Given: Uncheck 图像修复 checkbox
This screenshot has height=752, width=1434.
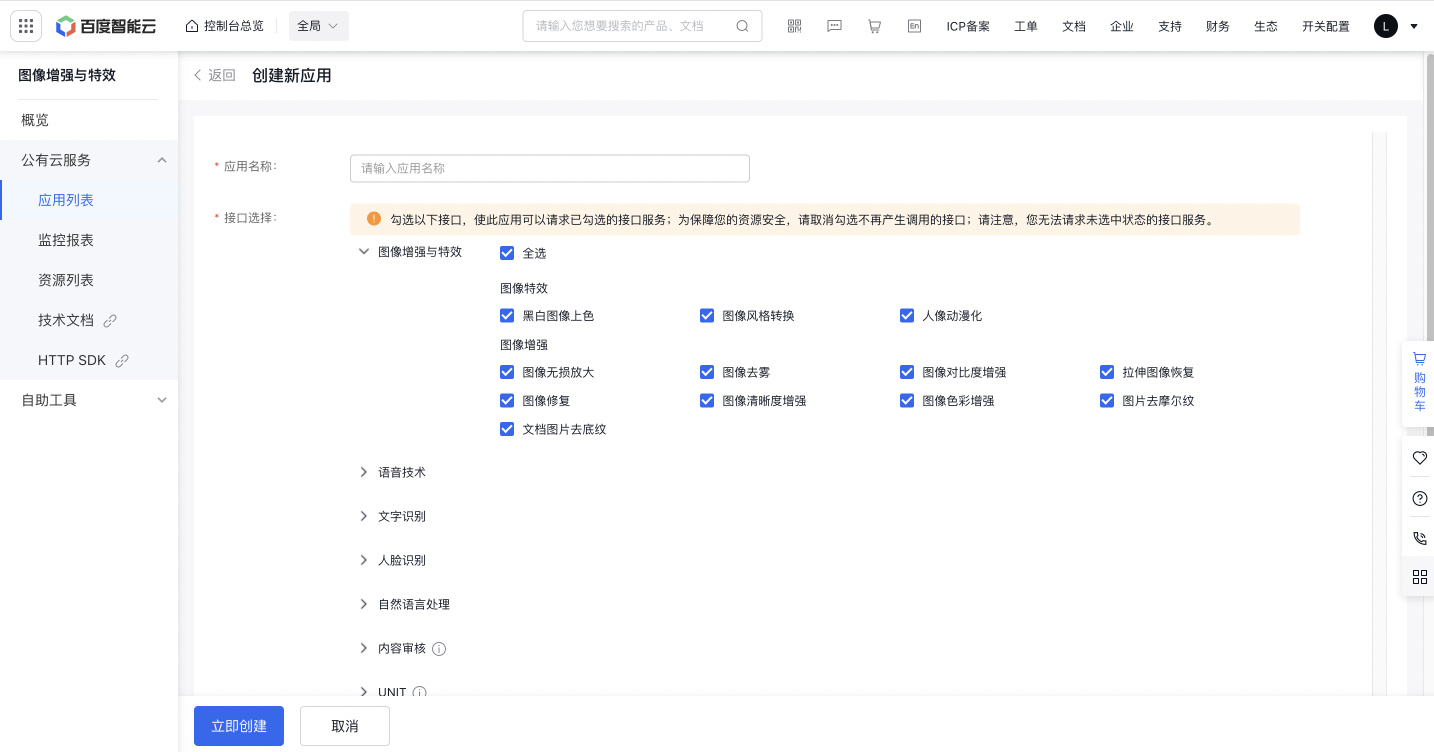Looking at the screenshot, I should pos(507,400).
